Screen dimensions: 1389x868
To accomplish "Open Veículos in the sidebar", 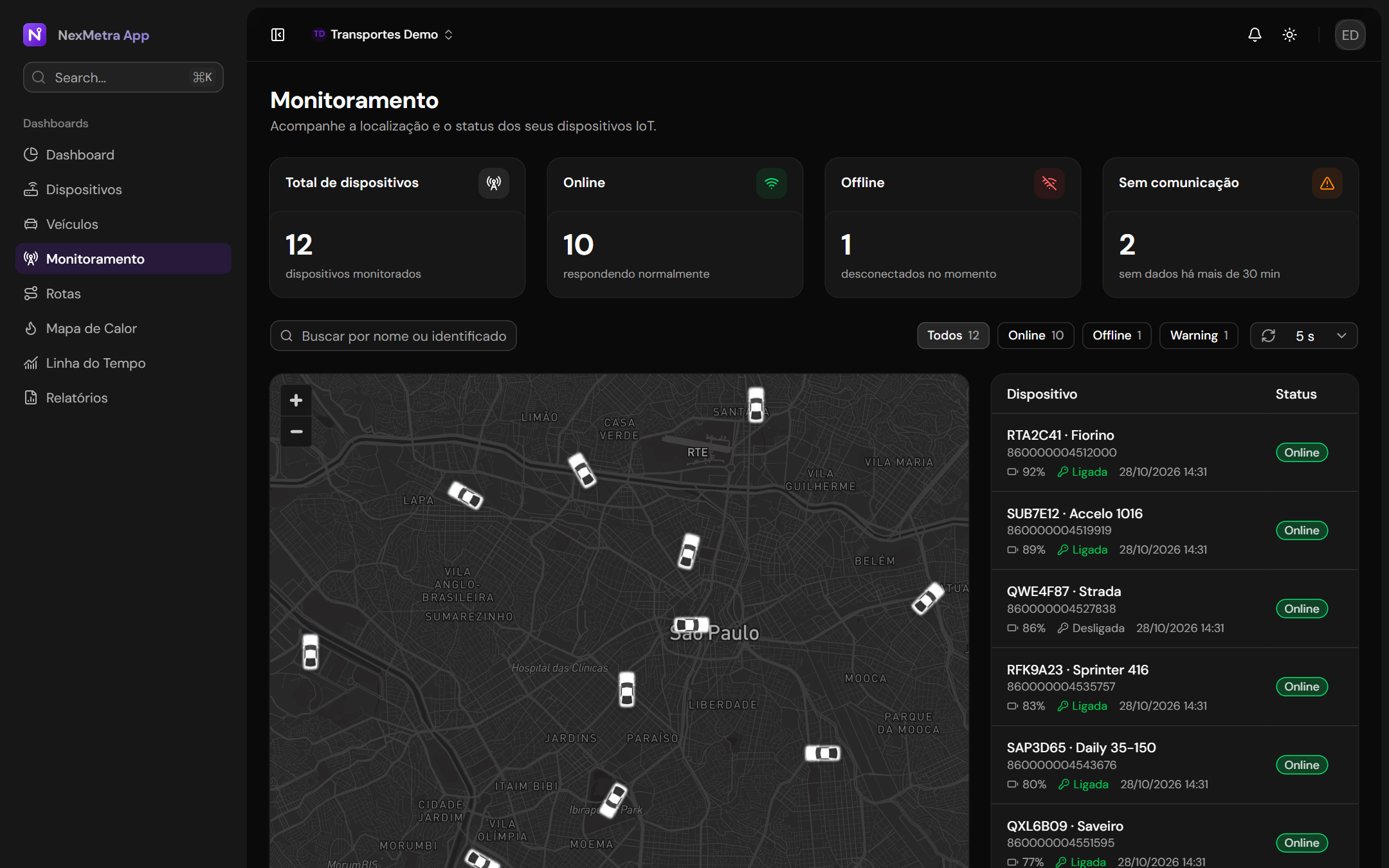I will [123, 224].
